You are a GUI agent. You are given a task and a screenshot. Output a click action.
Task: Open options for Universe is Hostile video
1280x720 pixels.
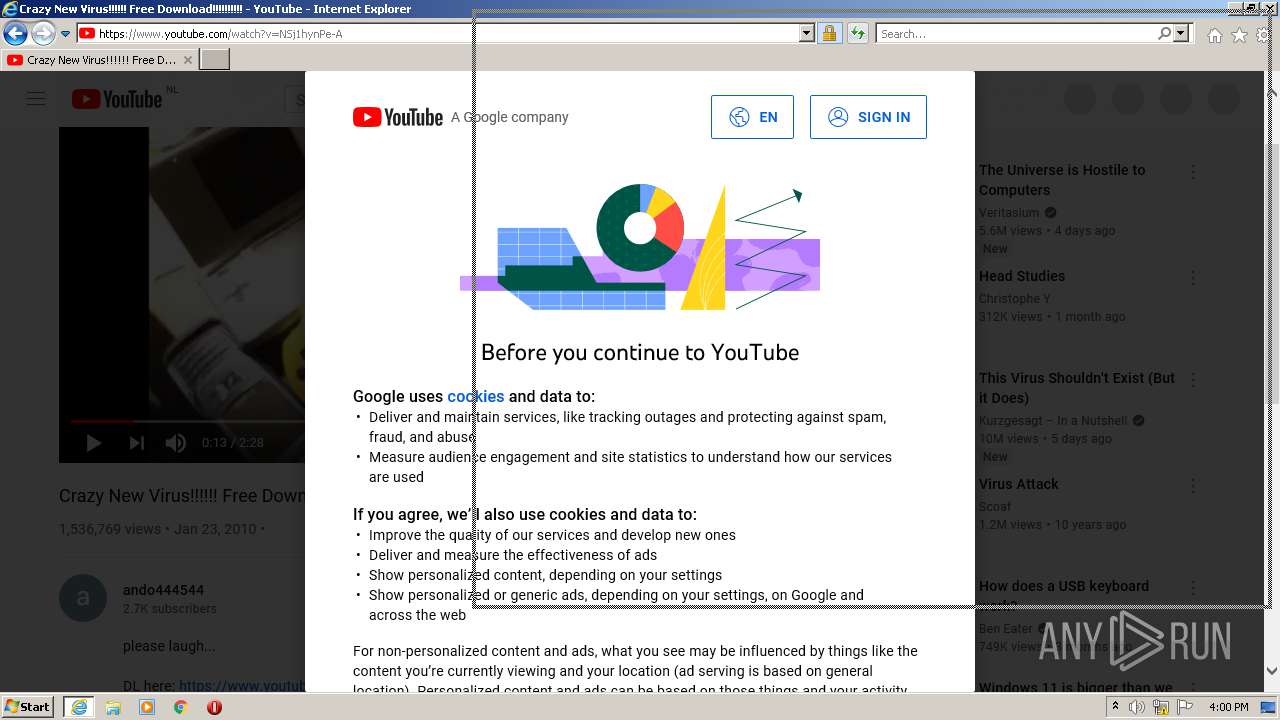tap(1193, 172)
